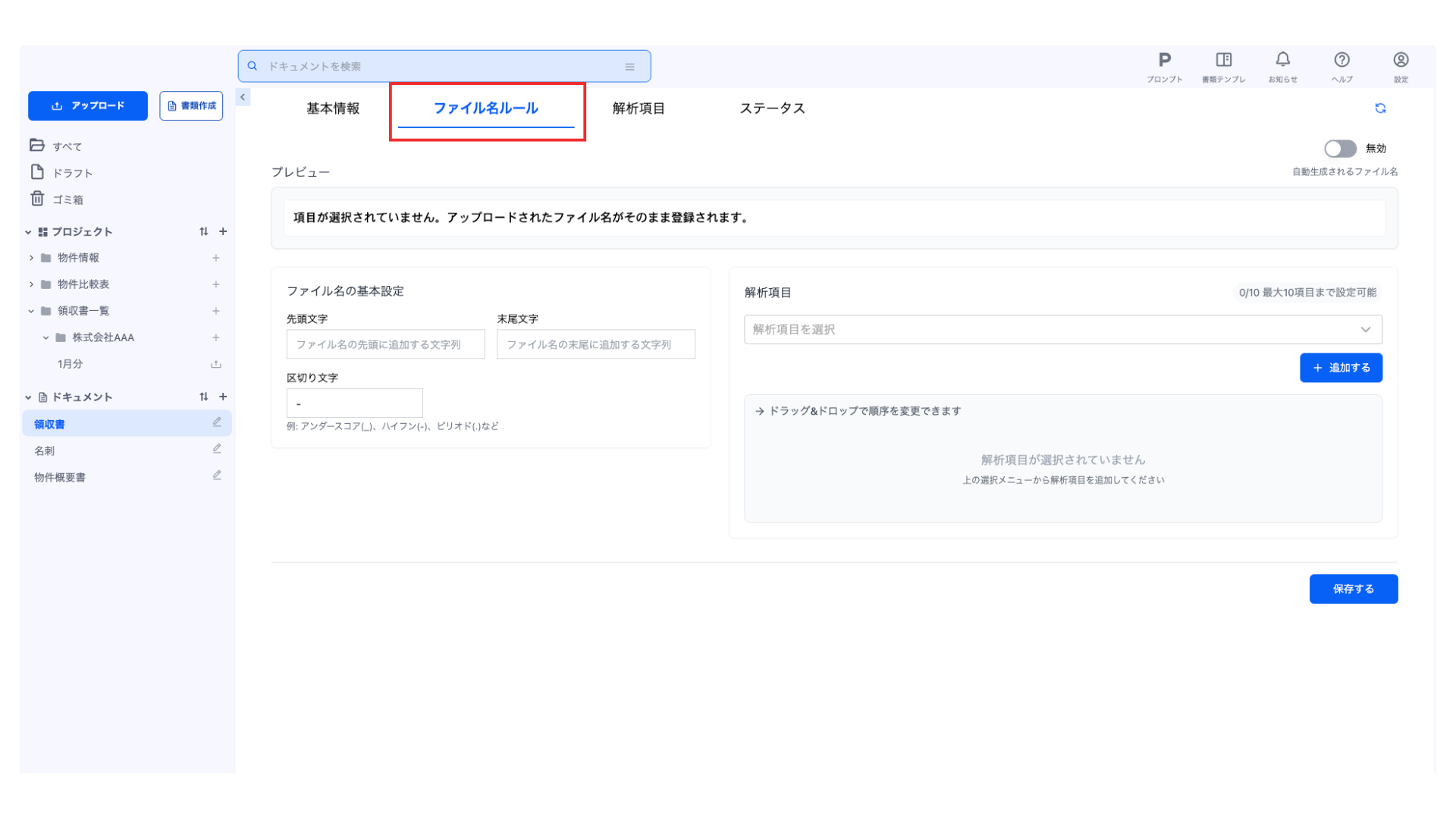Click the refresh icon near tabs
This screenshot has height=819, width=1456.
tap(1380, 108)
